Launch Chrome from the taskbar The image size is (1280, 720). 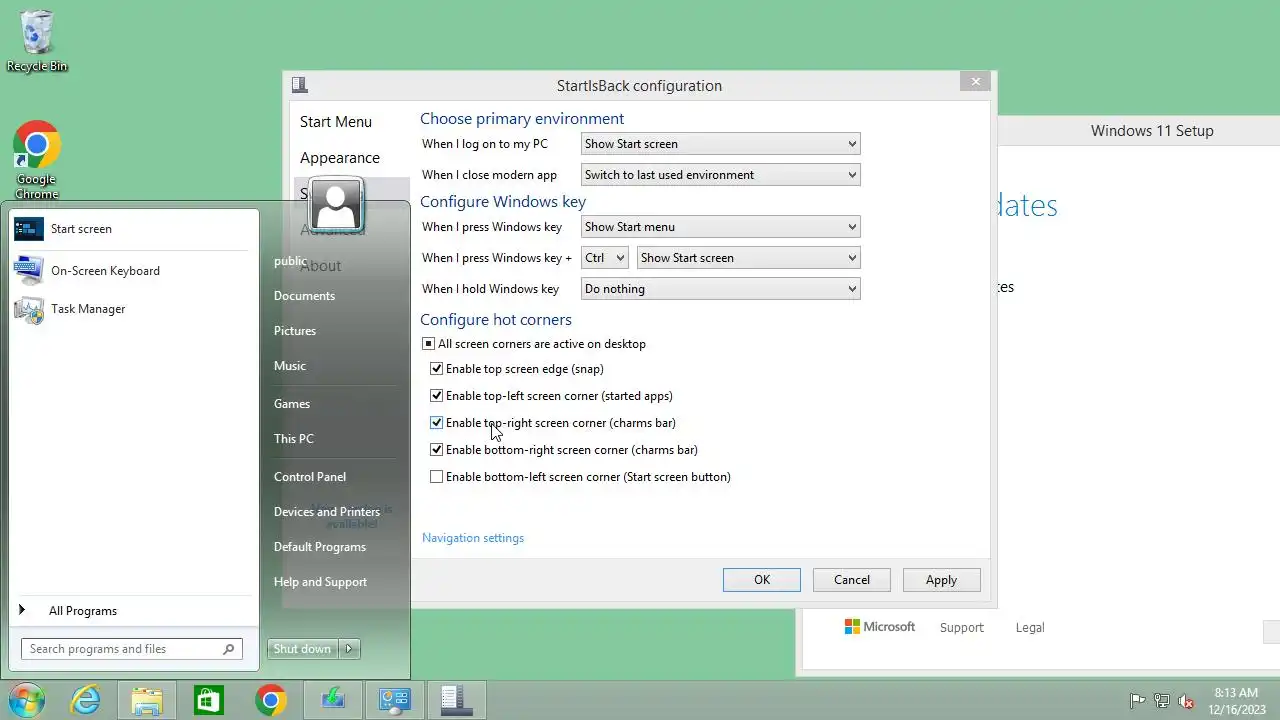(270, 700)
